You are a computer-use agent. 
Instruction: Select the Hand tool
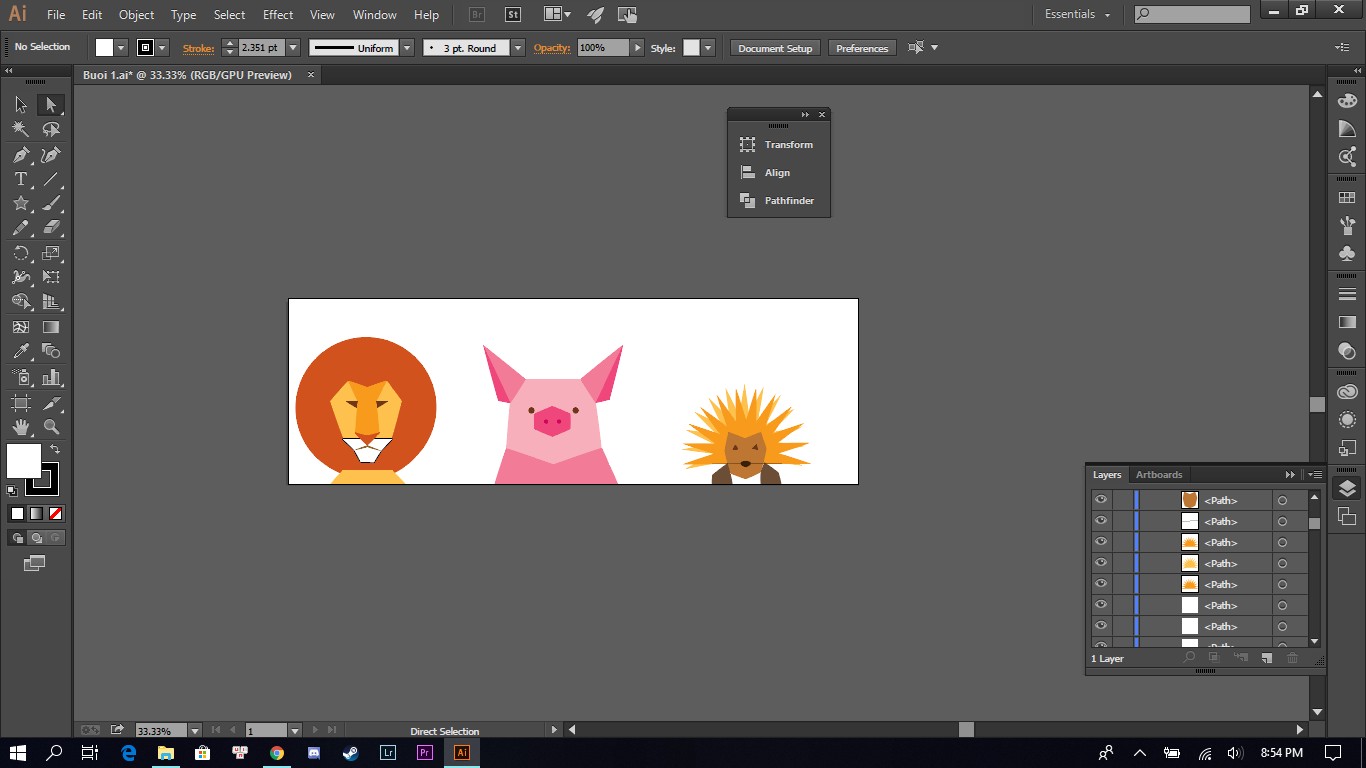pos(21,427)
